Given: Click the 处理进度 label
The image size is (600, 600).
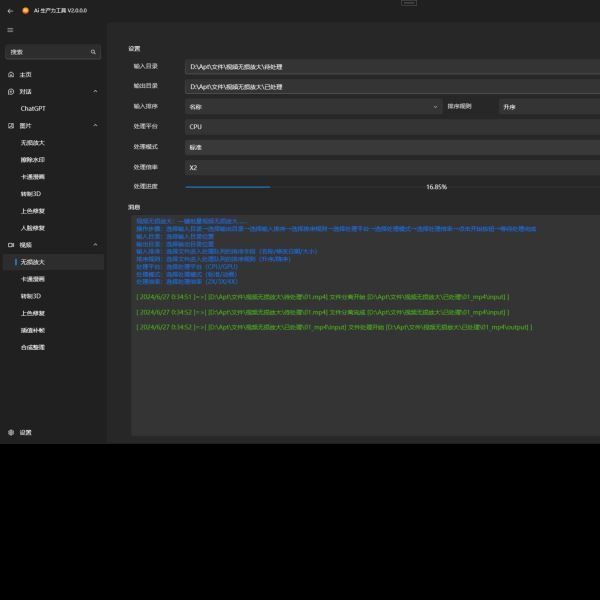Looking at the screenshot, I should coord(145,186).
